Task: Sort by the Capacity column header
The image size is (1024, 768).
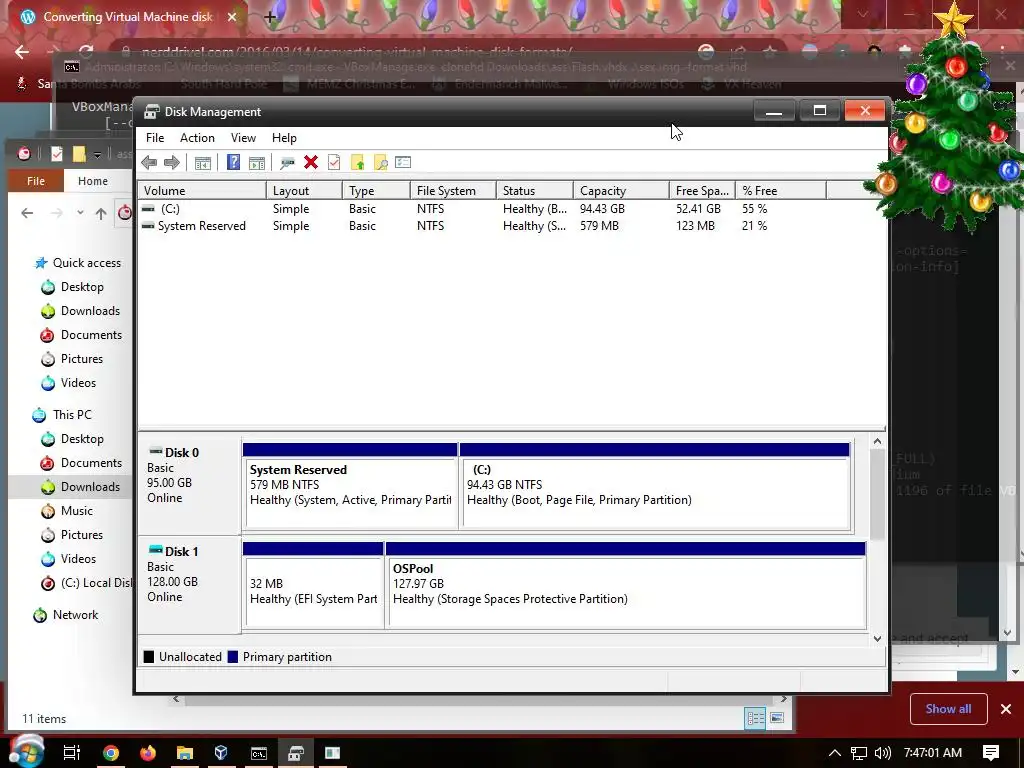Action: click(x=621, y=191)
